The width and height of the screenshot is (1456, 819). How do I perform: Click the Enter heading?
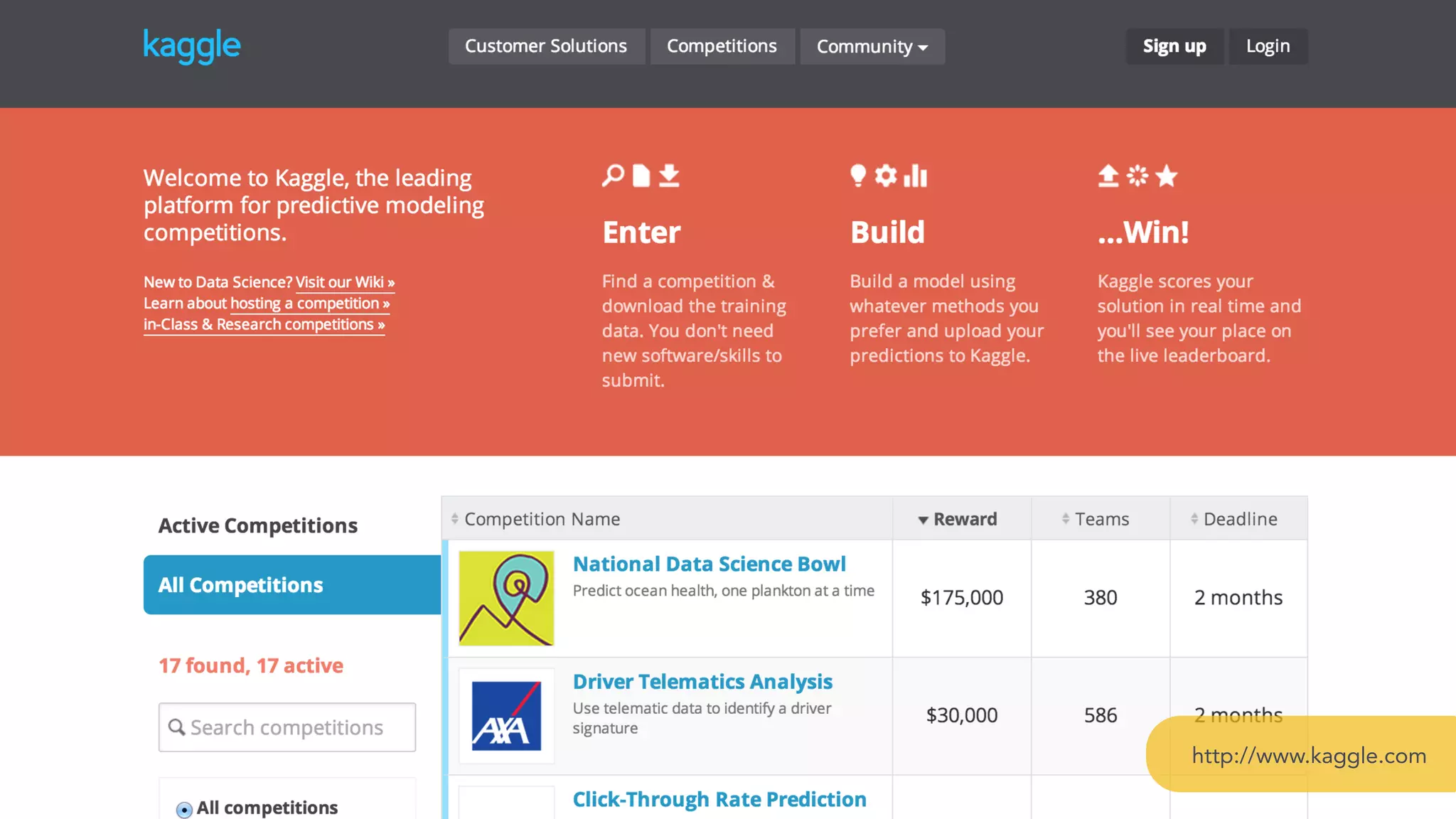coord(641,232)
